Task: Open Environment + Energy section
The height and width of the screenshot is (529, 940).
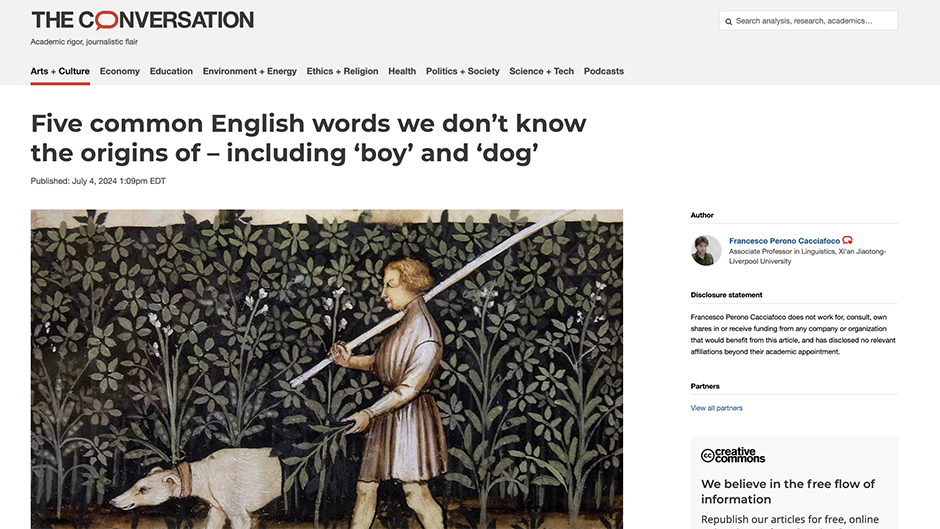Action: (249, 71)
